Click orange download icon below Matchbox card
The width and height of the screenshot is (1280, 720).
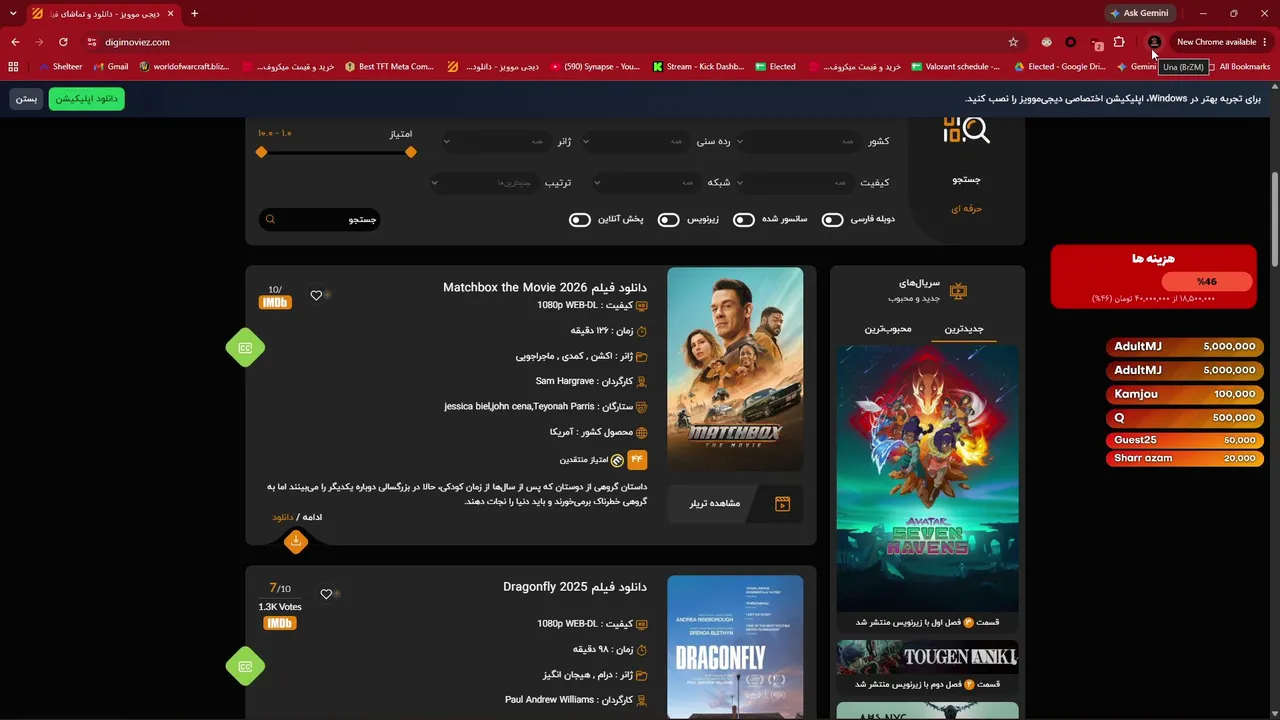point(295,541)
